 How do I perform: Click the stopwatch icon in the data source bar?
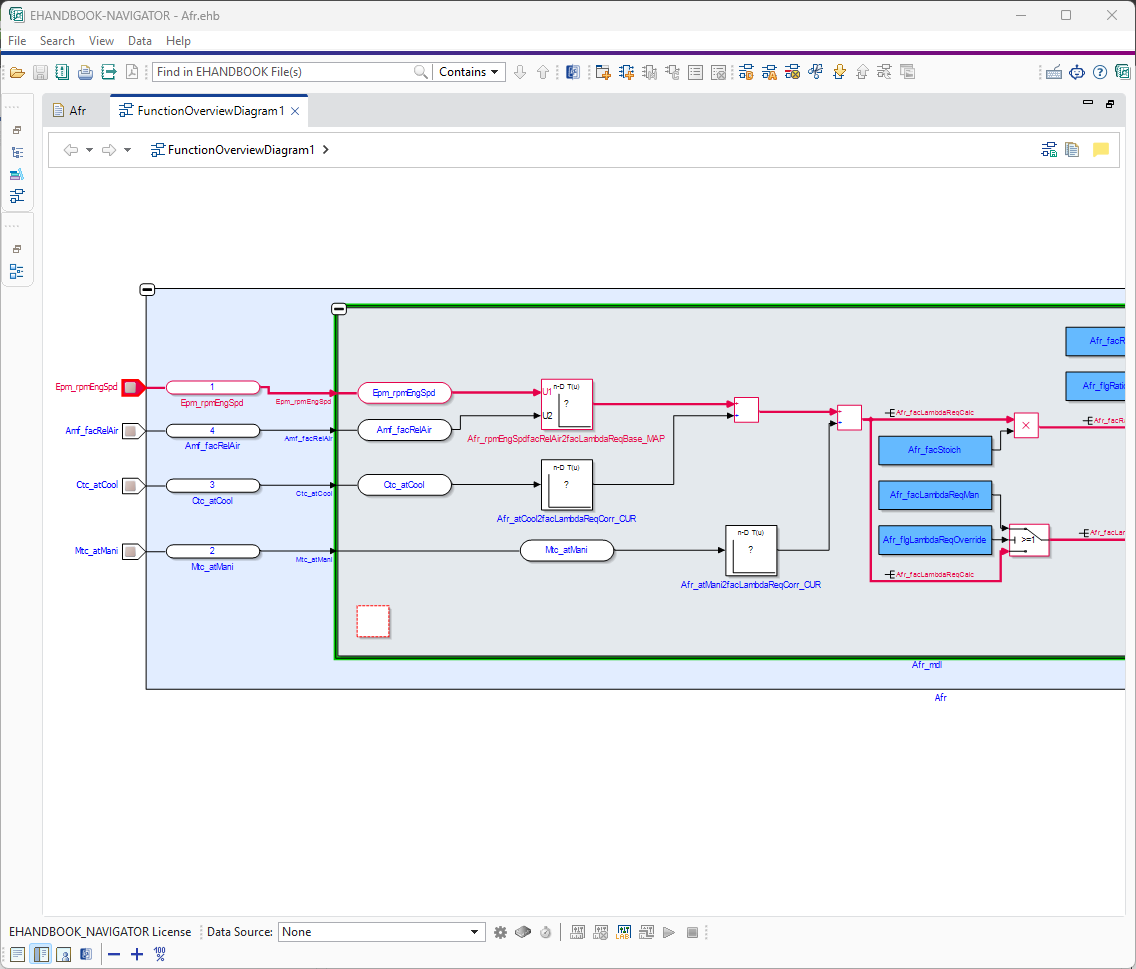pyautogui.click(x=546, y=933)
